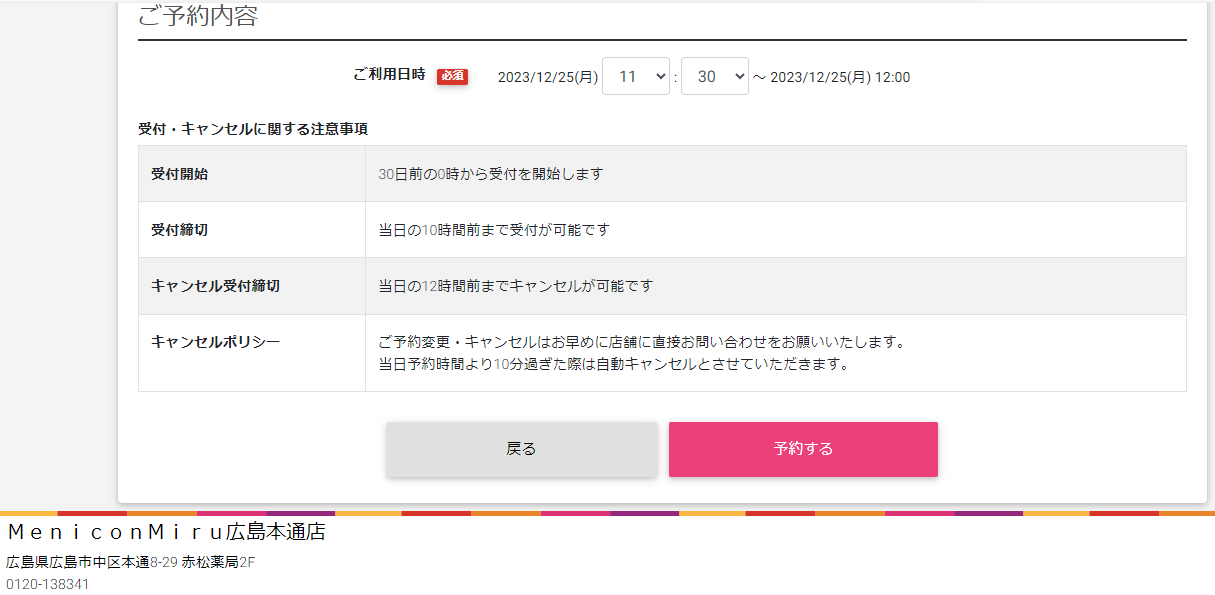Screen dimensions: 1215x595
Task: Click the 当日の10時間前まで受付が可能です text
Action: coord(493,230)
